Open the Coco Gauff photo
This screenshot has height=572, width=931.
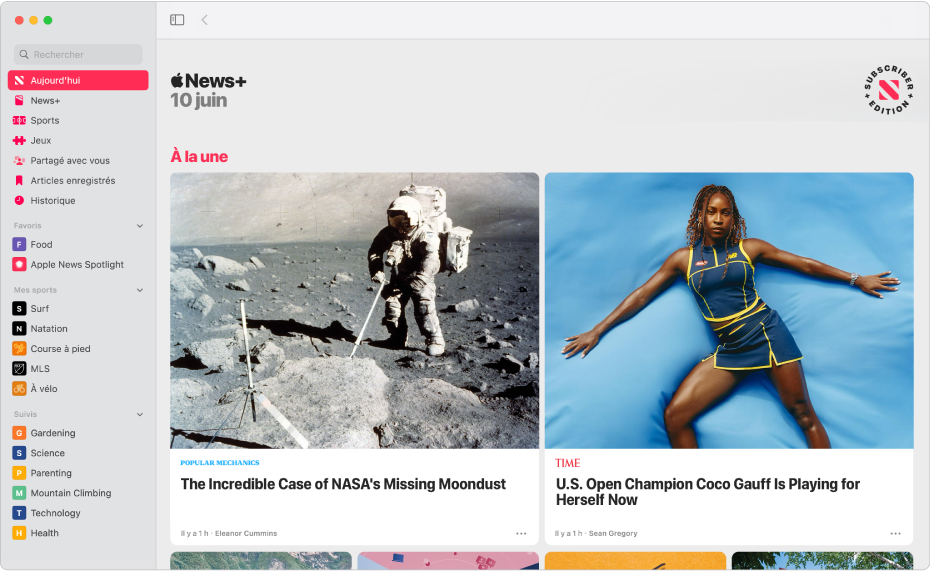(729, 311)
